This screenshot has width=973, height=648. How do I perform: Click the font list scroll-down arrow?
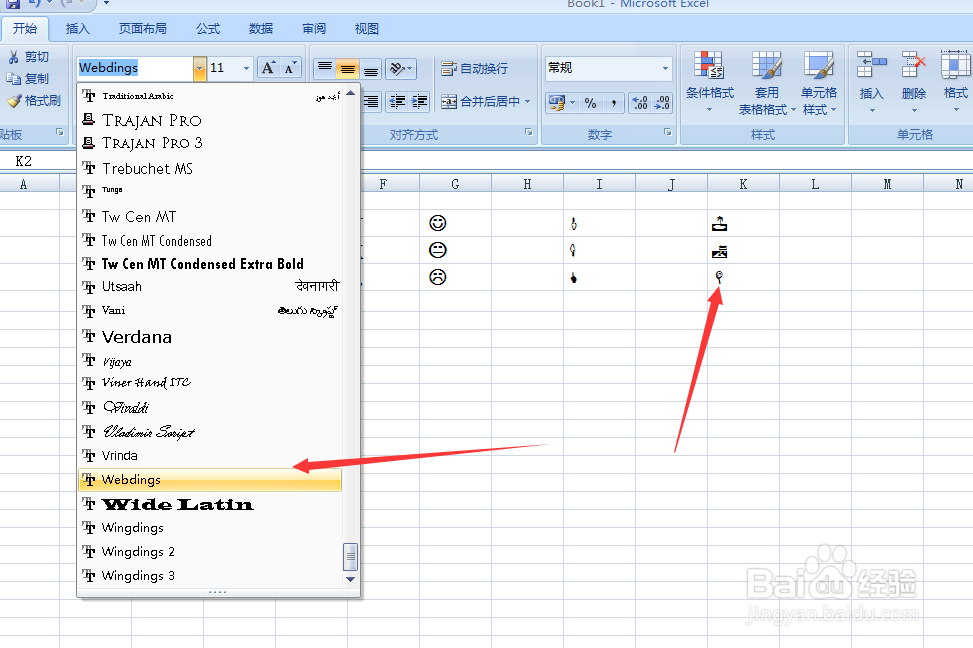(x=351, y=579)
